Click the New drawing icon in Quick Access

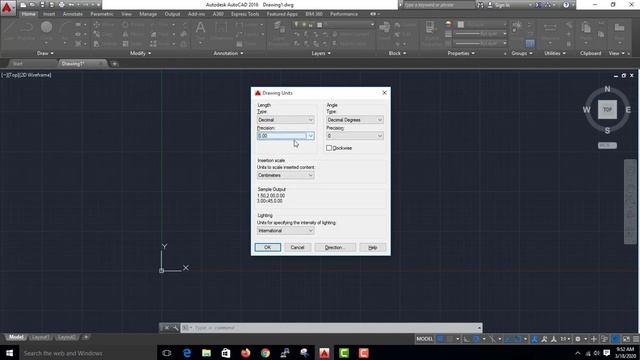[23, 5]
